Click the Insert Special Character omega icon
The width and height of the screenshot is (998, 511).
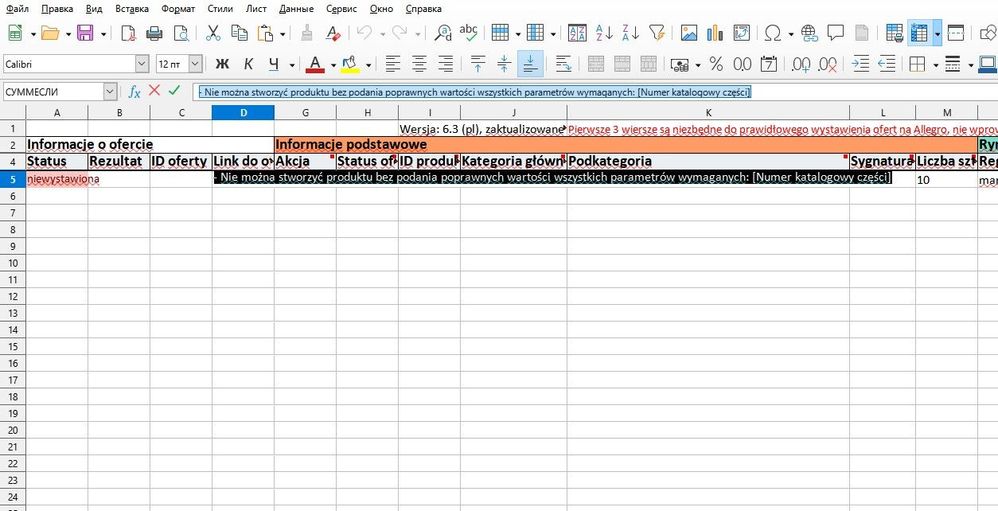(x=772, y=33)
